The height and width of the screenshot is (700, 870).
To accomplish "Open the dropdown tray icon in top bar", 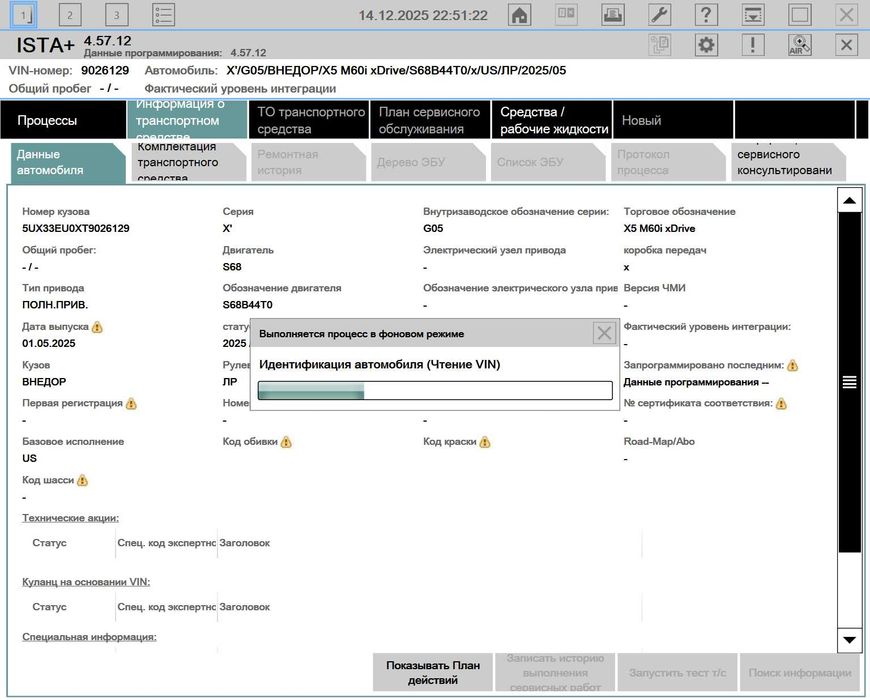I will click(x=753, y=15).
